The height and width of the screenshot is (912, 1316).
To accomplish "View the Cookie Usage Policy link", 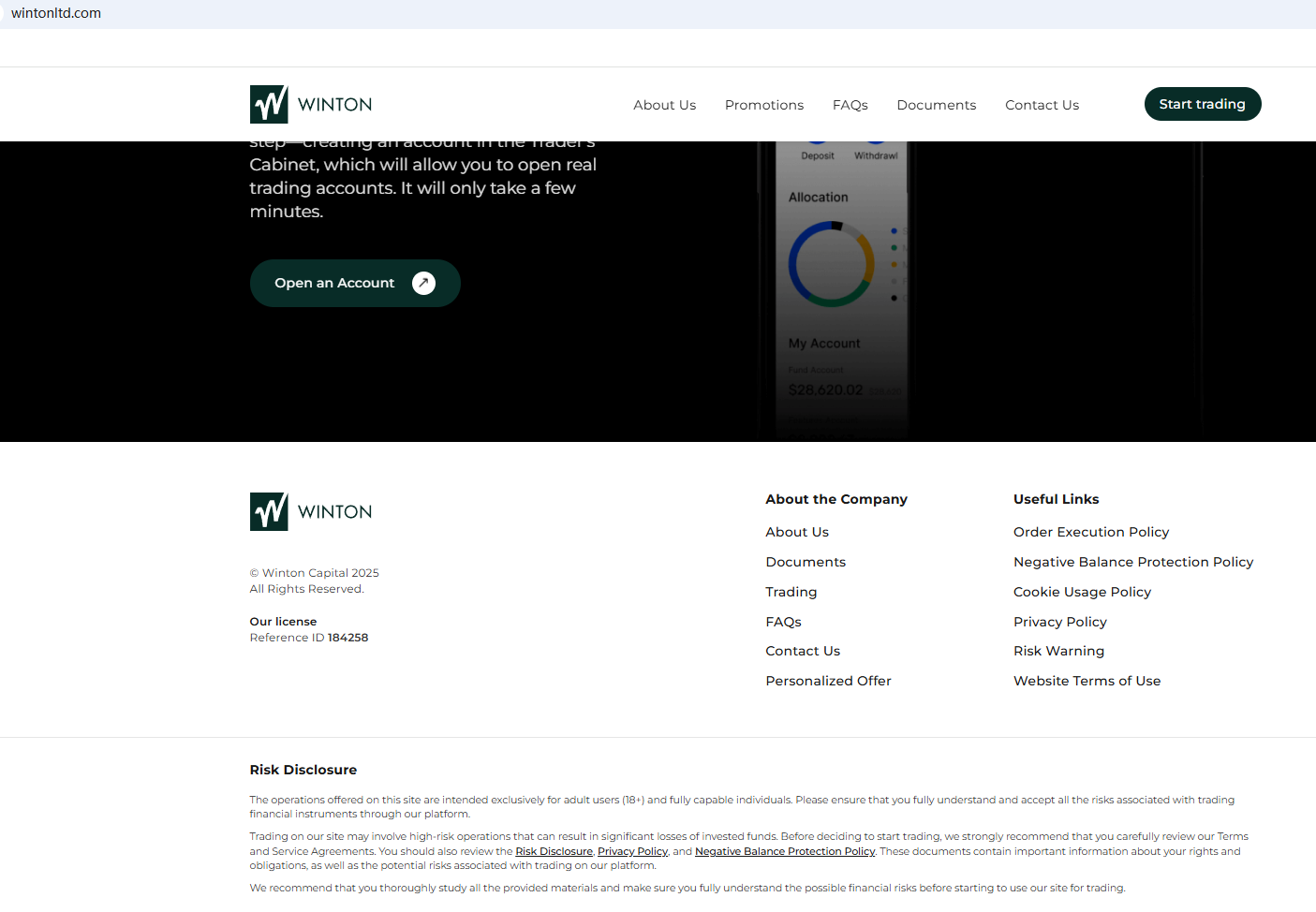I will click(x=1082, y=592).
